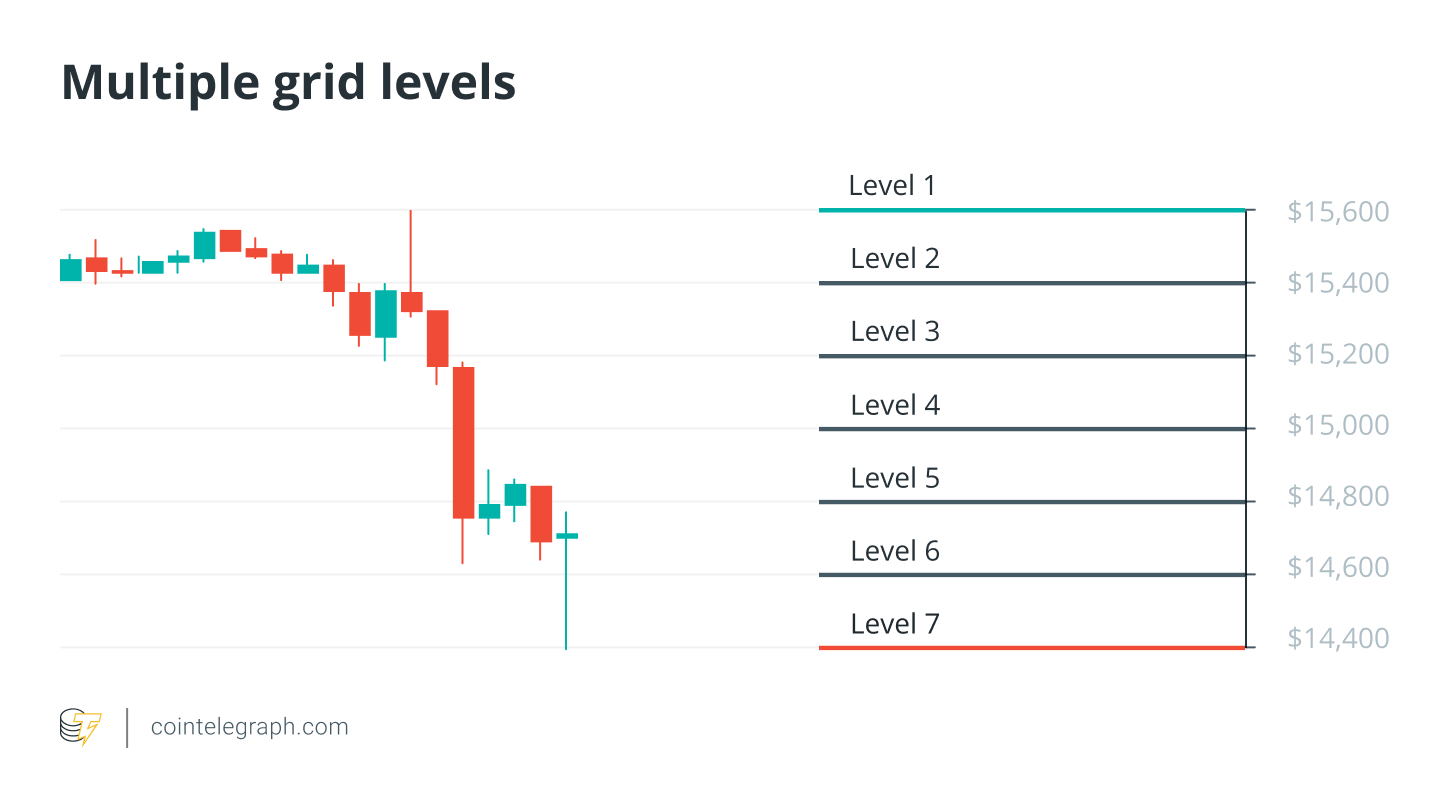Viewport: 1450px width, 808px height.
Task: Select the Level 5 label
Action: (x=895, y=478)
